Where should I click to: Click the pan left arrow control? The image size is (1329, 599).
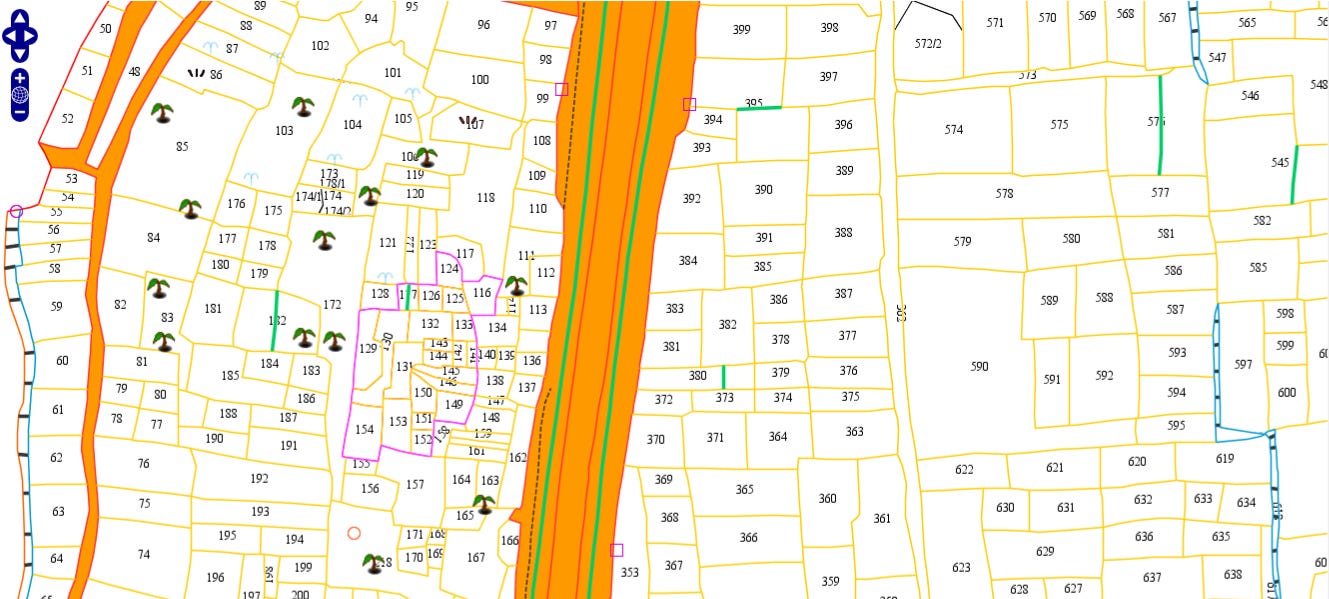click(8, 35)
